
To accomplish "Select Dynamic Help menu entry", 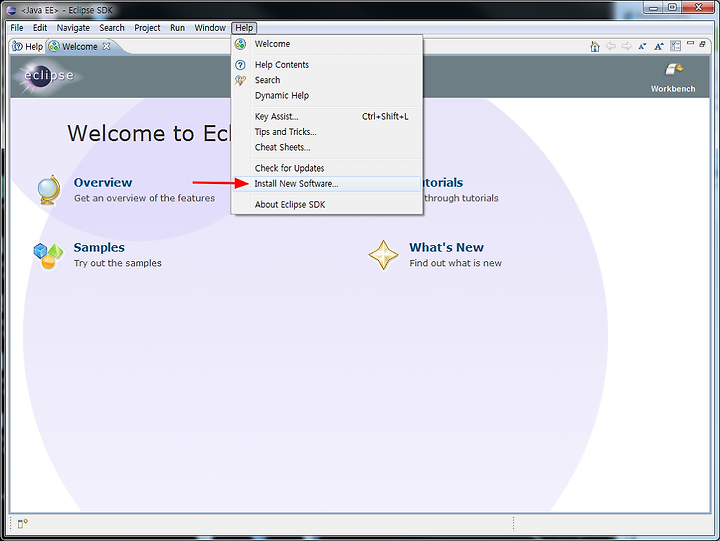I will point(327,96).
